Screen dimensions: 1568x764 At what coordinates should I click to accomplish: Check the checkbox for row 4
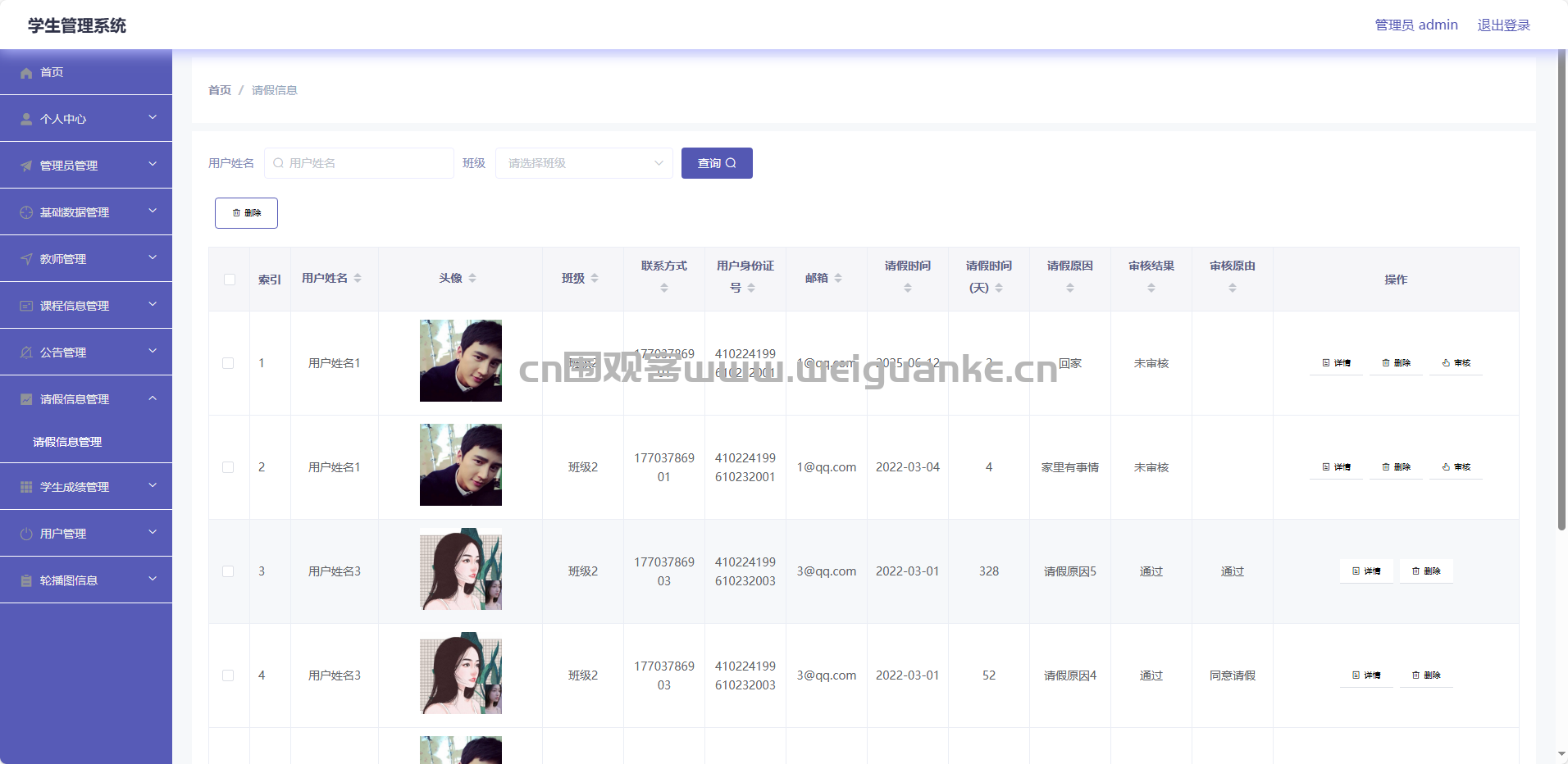click(228, 675)
